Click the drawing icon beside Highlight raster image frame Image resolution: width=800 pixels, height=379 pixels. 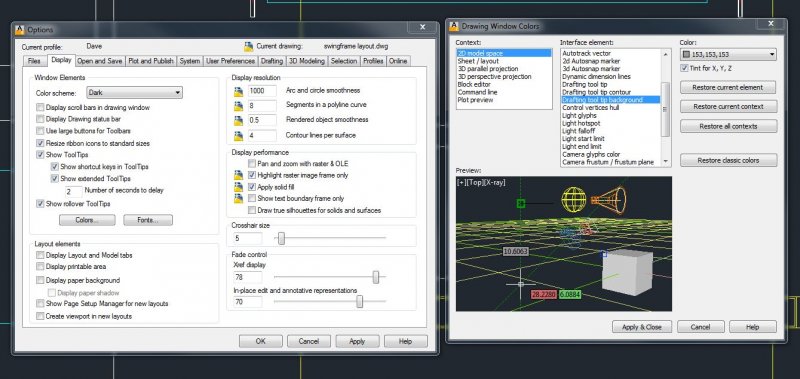coord(238,175)
